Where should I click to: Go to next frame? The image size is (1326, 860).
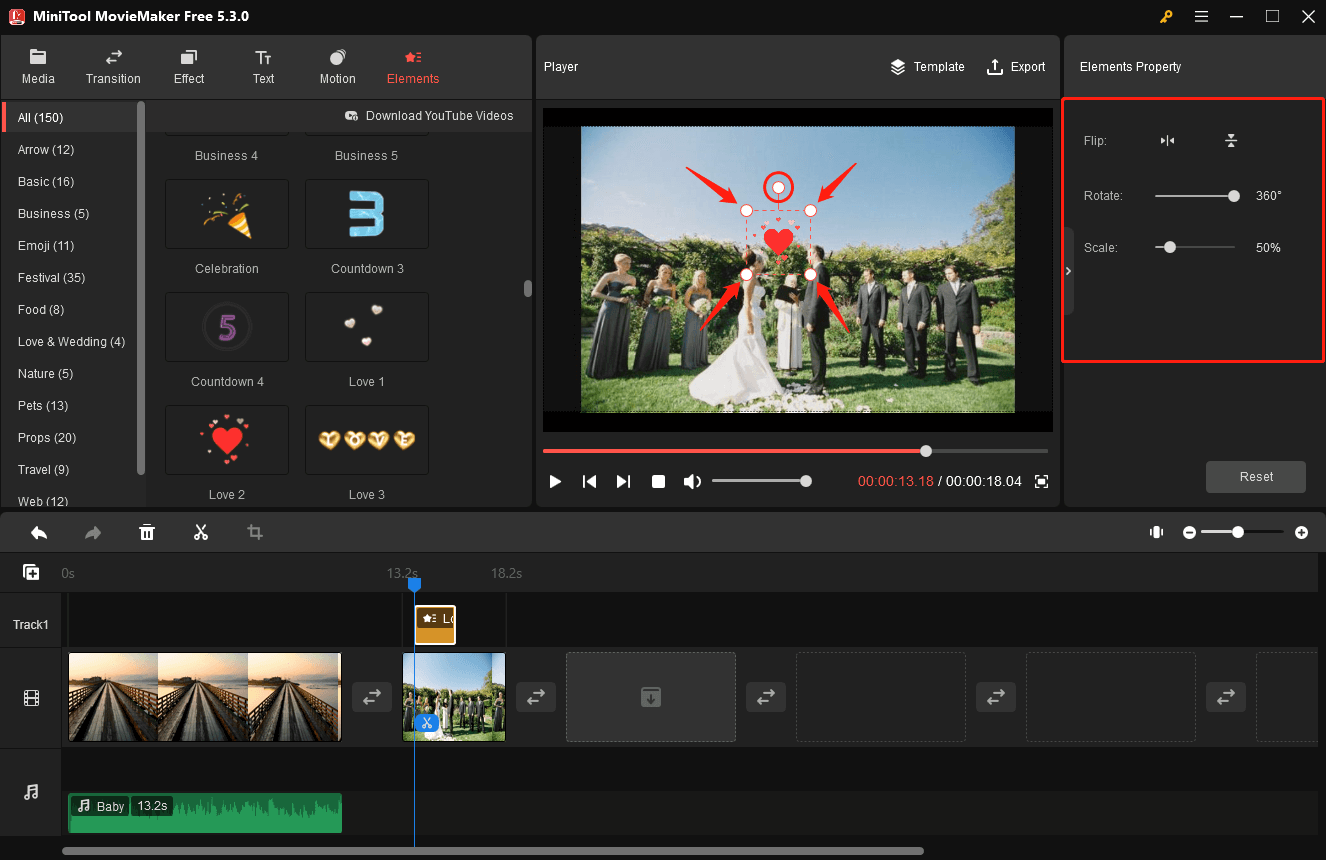tap(623, 482)
